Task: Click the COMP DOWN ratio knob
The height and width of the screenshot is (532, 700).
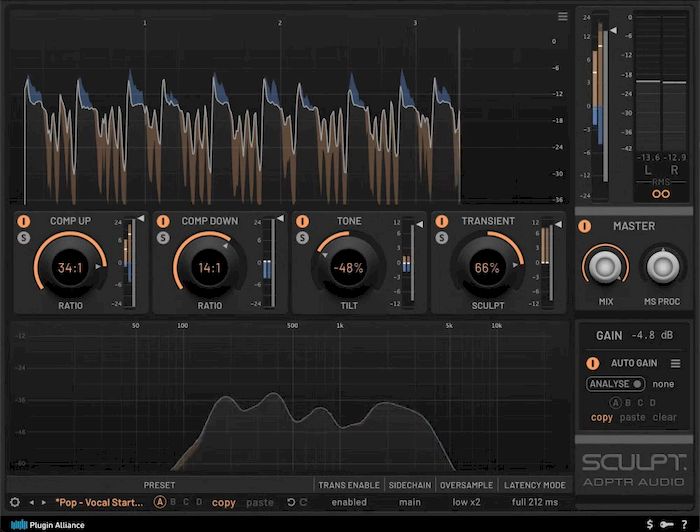Action: 209,267
